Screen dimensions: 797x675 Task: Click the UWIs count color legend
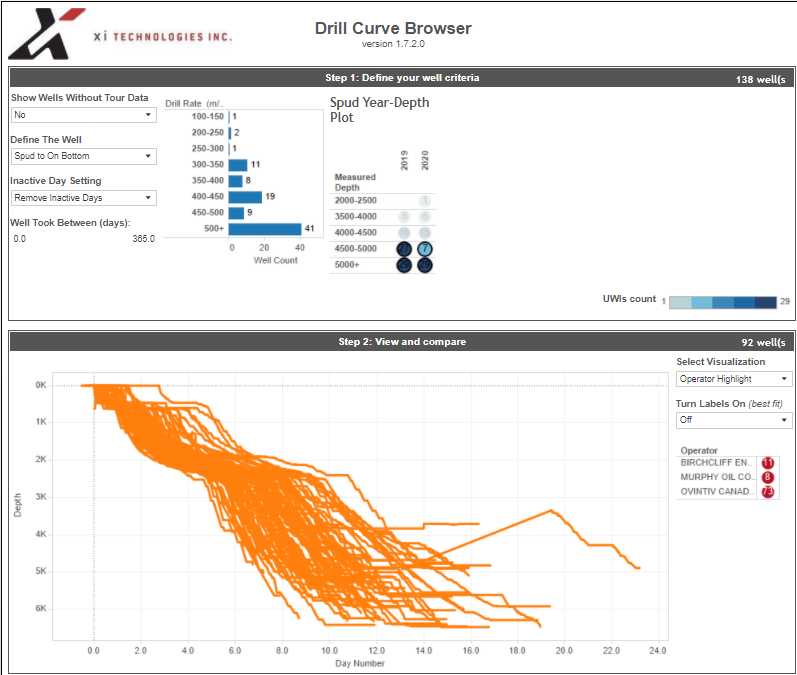pos(723,302)
